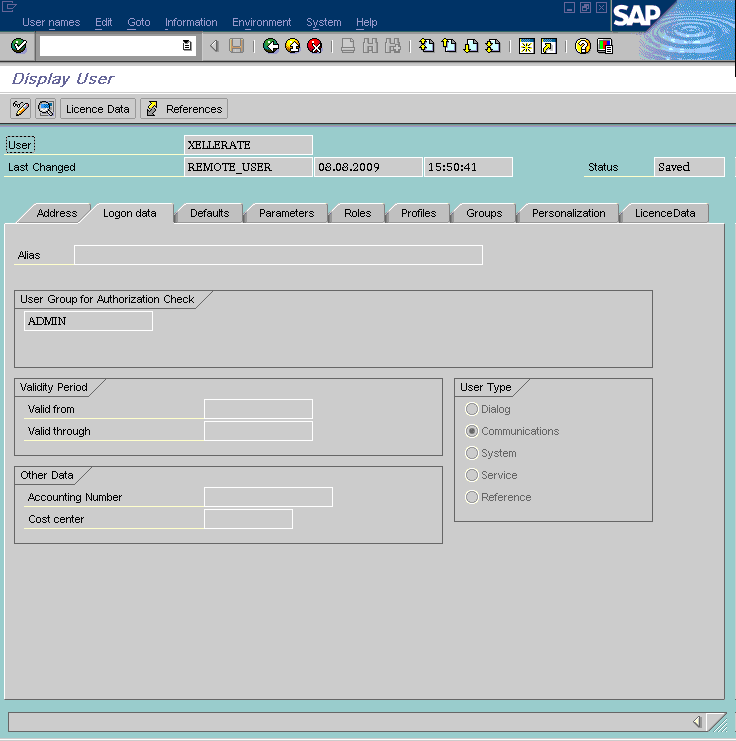Go to Next Page icon
This screenshot has height=741, width=736.
pos(471,46)
